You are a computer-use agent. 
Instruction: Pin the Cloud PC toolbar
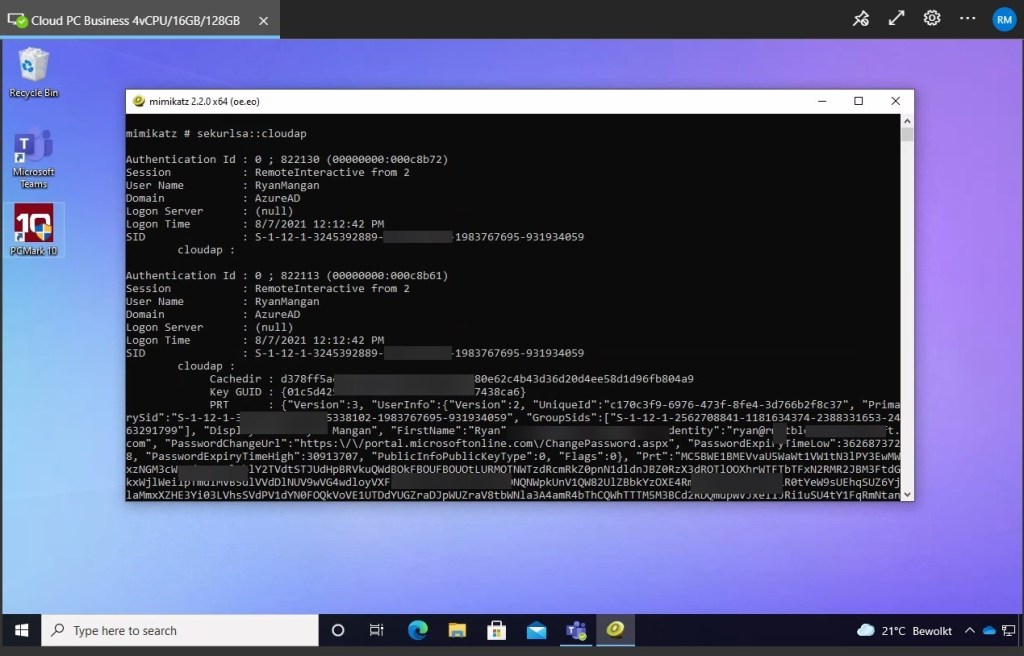click(861, 19)
